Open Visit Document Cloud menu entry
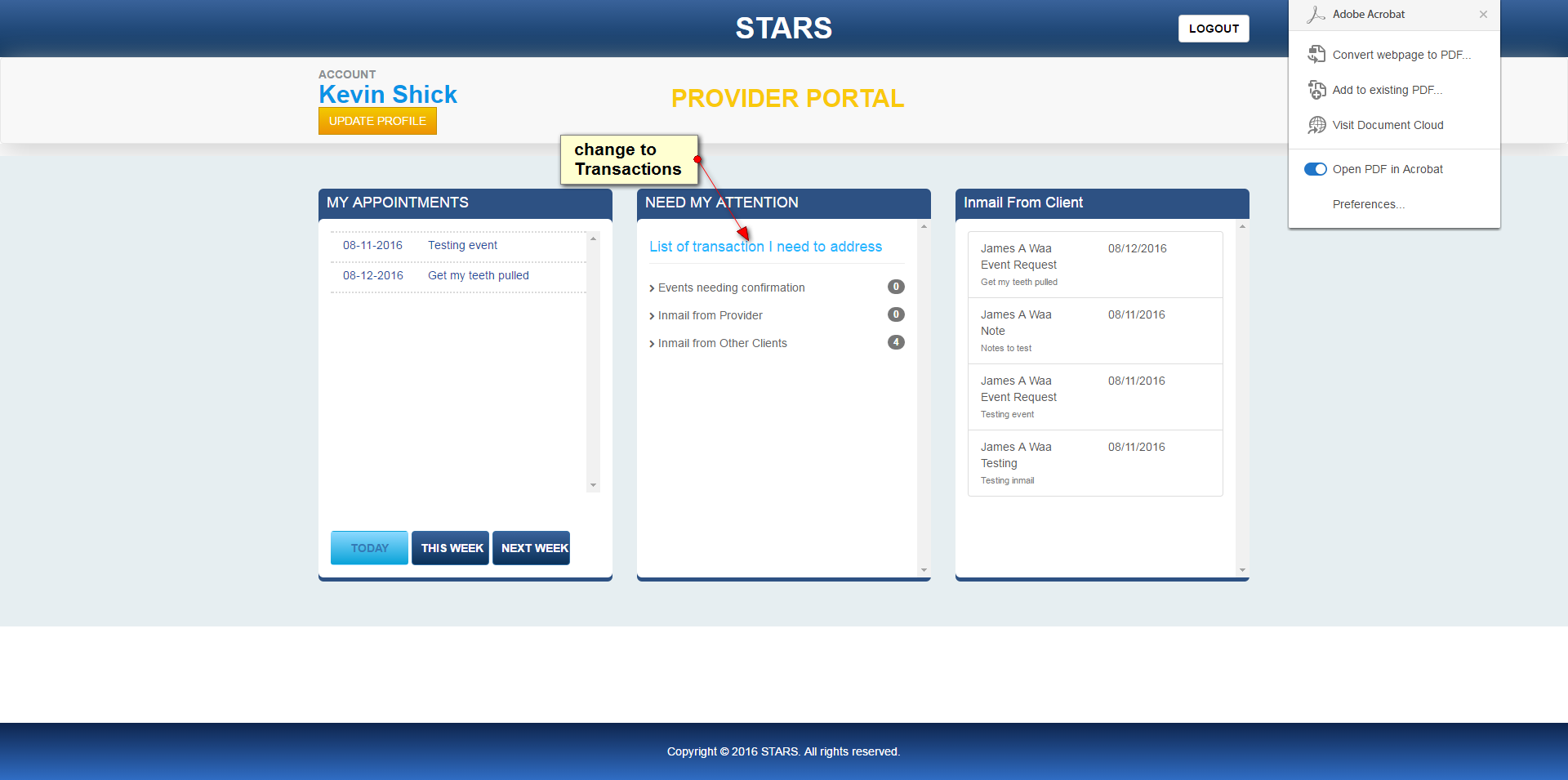 tap(1394, 125)
